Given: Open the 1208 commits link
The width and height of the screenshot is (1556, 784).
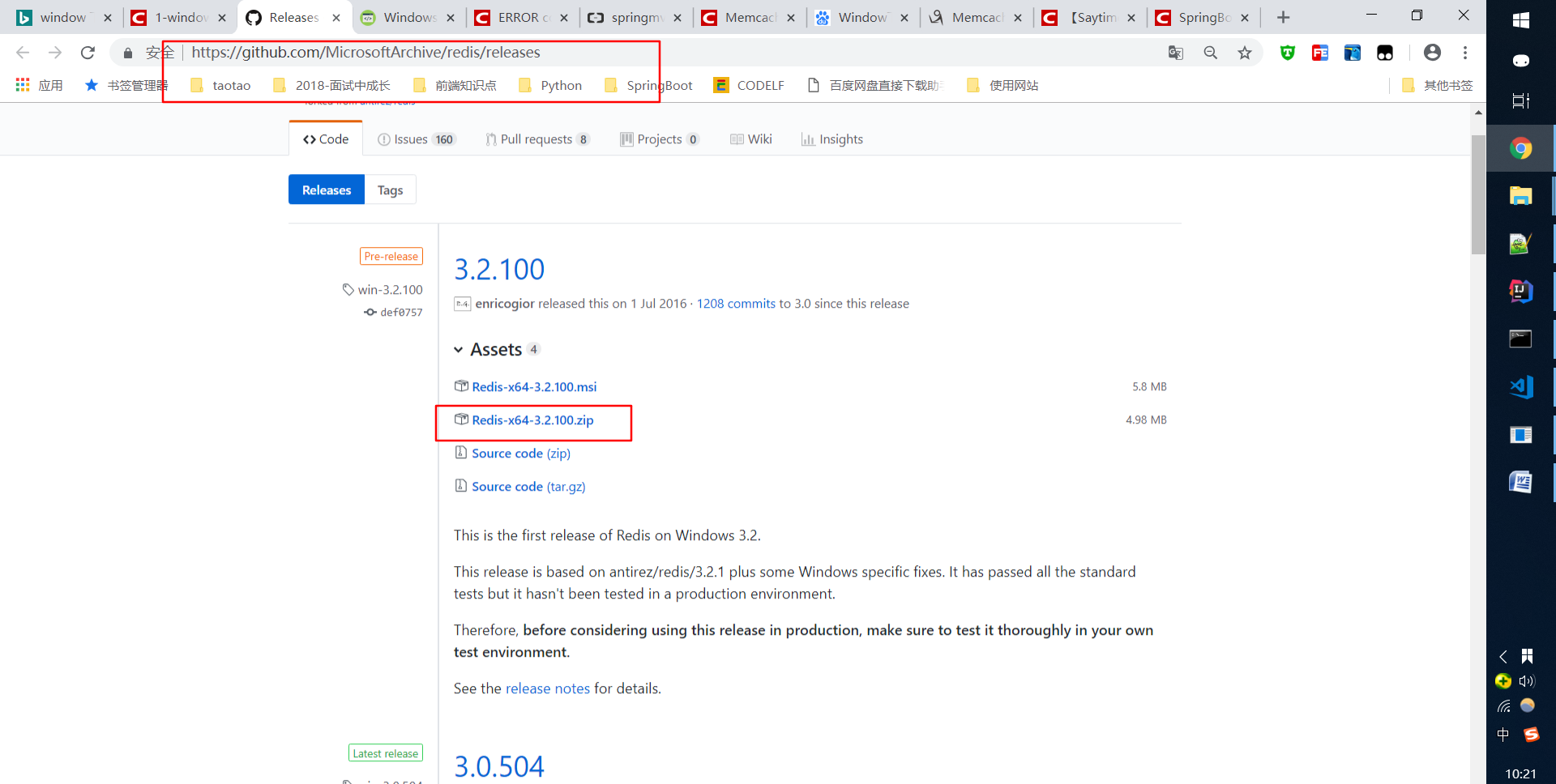Looking at the screenshot, I should [x=736, y=304].
